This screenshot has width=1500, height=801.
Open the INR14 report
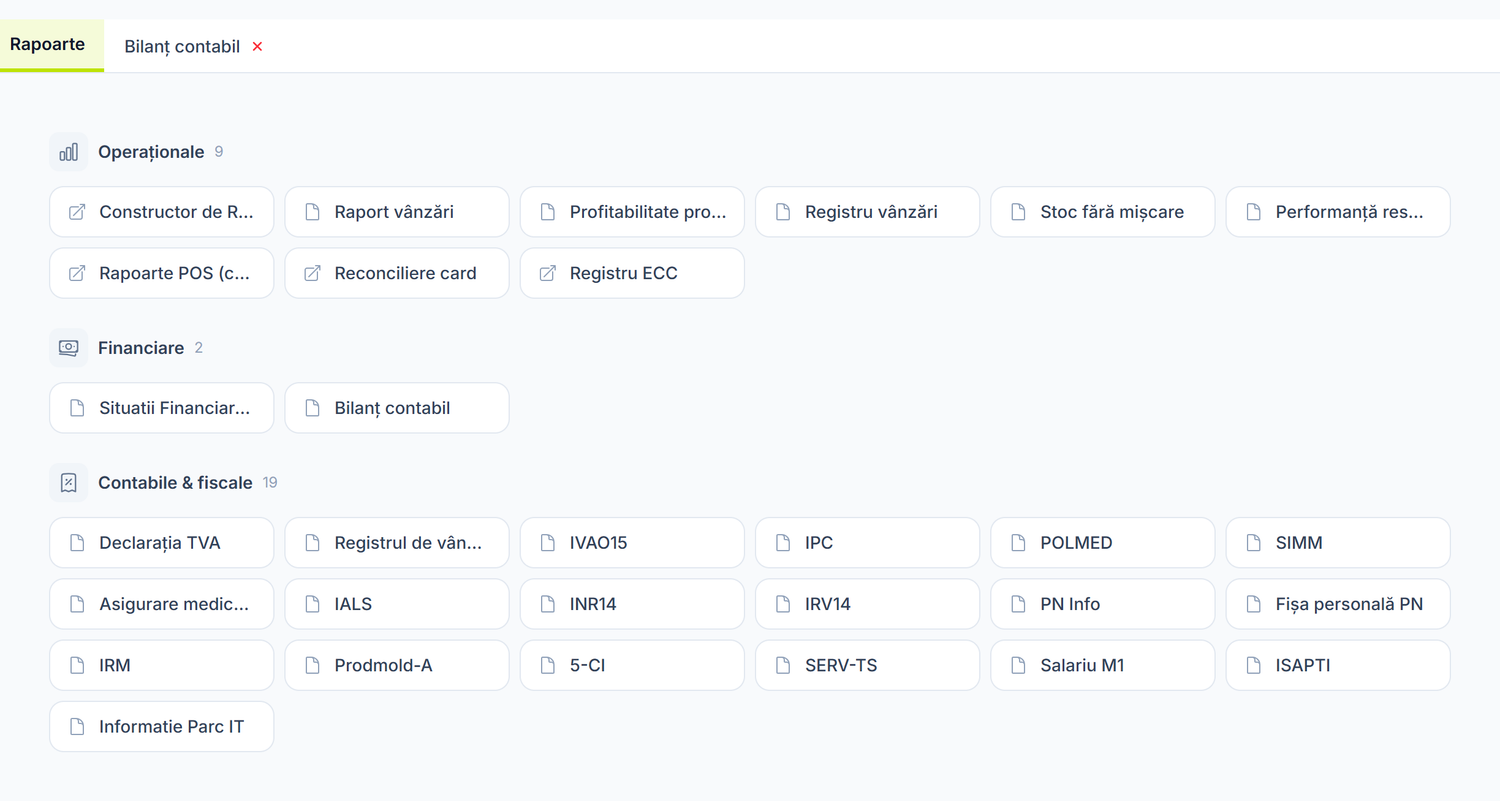pos(632,604)
